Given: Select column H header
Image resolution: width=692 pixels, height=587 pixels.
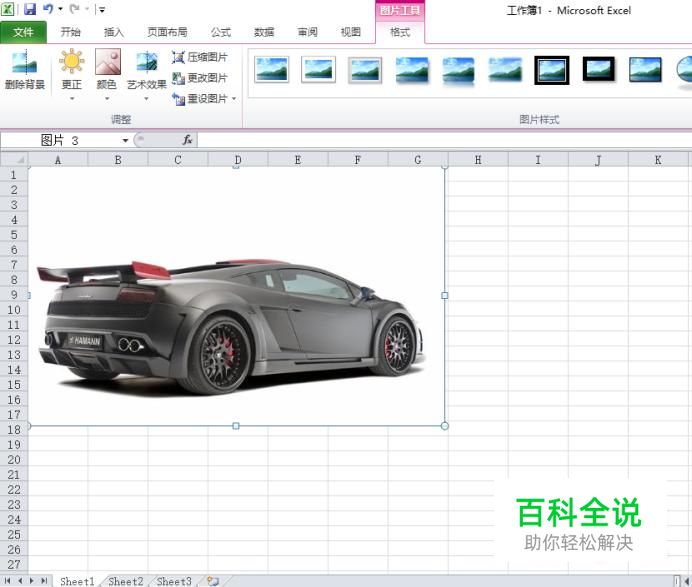Looking at the screenshot, I should pyautogui.click(x=478, y=160).
